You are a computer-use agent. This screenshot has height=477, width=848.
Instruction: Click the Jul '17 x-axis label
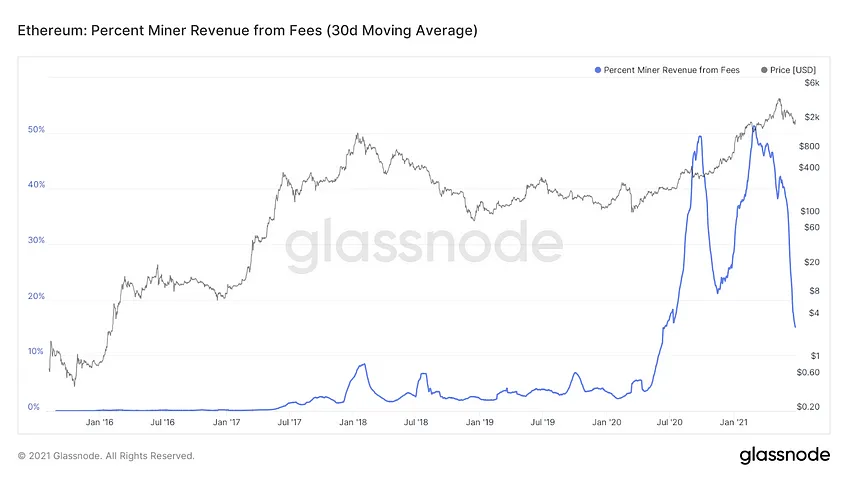click(x=289, y=422)
